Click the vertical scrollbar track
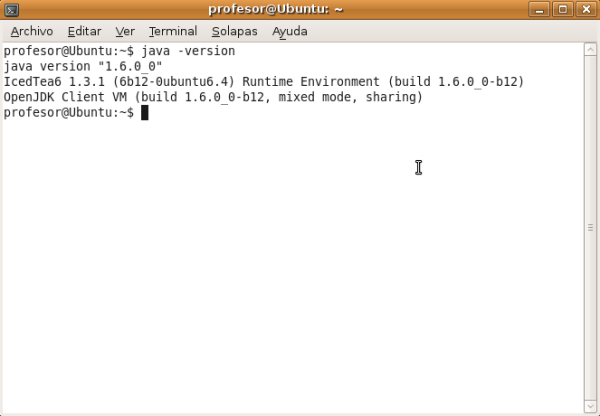The image size is (600, 416). point(590,230)
